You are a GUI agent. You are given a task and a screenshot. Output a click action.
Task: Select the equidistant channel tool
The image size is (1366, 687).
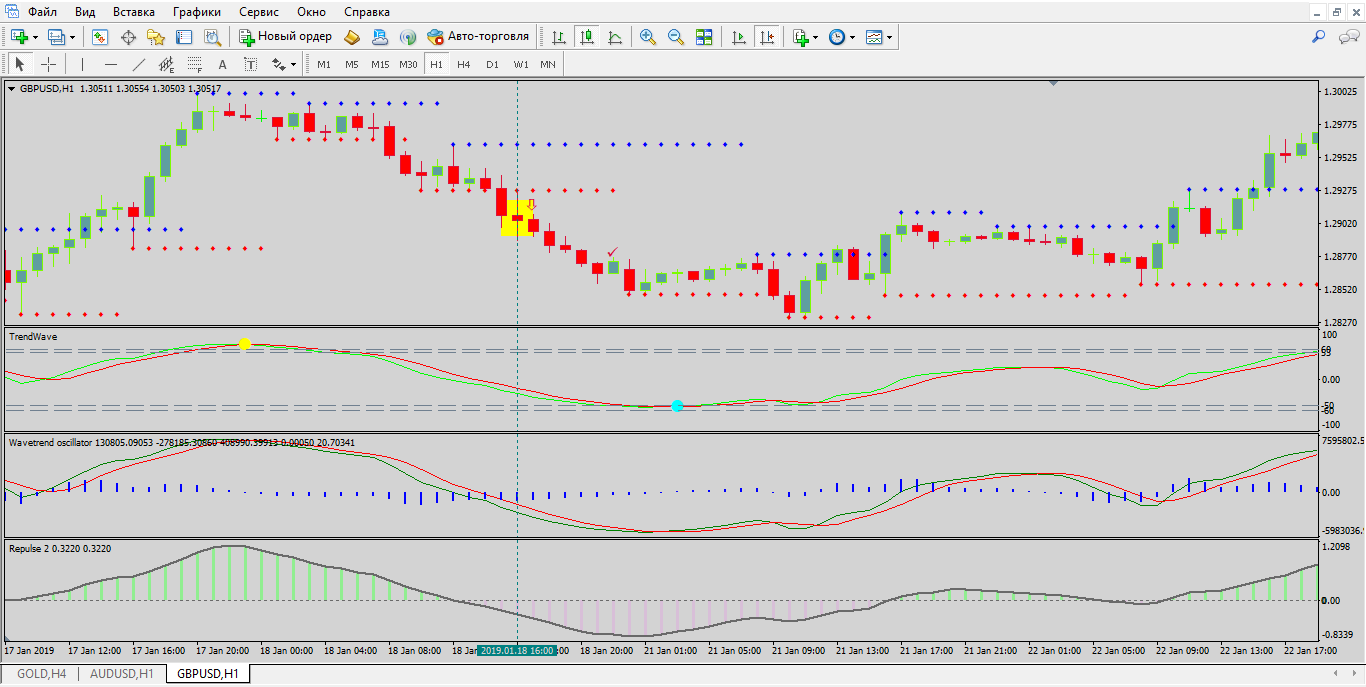pos(166,64)
